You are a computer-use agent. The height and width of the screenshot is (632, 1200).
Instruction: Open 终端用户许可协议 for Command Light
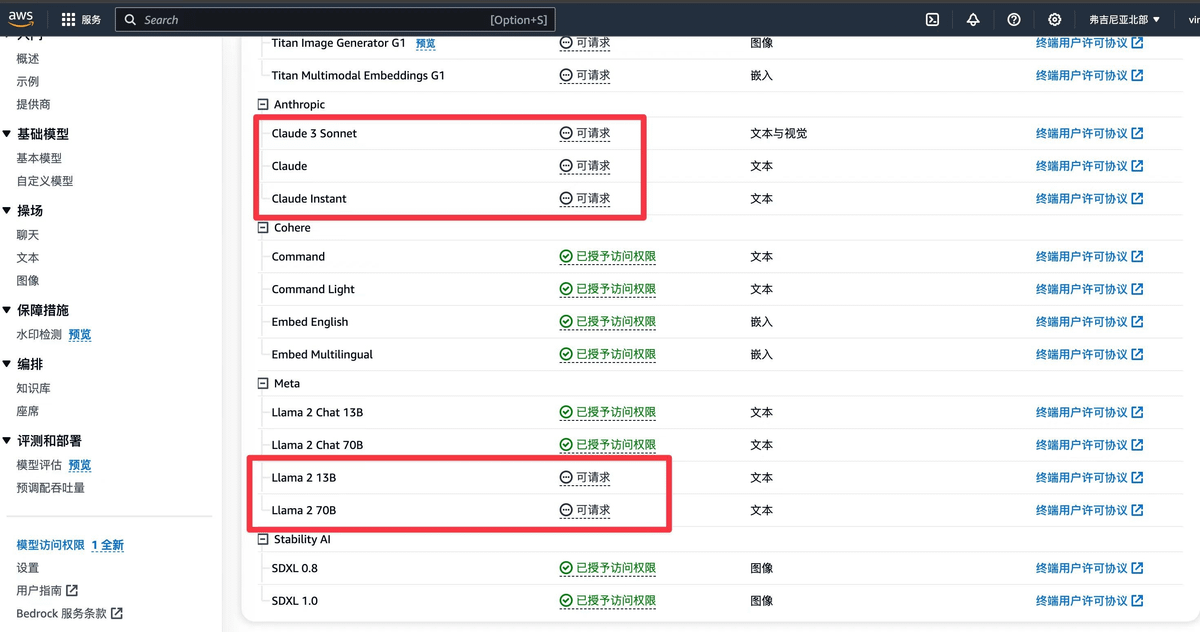click(1090, 290)
